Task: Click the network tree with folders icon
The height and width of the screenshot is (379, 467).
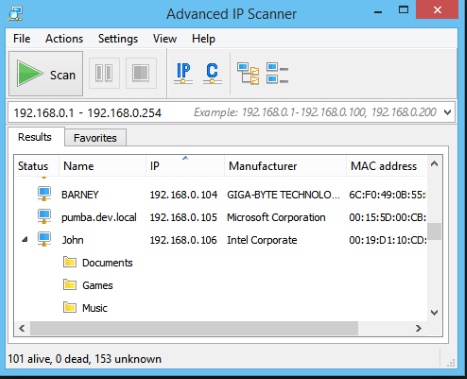Action: 248,73
